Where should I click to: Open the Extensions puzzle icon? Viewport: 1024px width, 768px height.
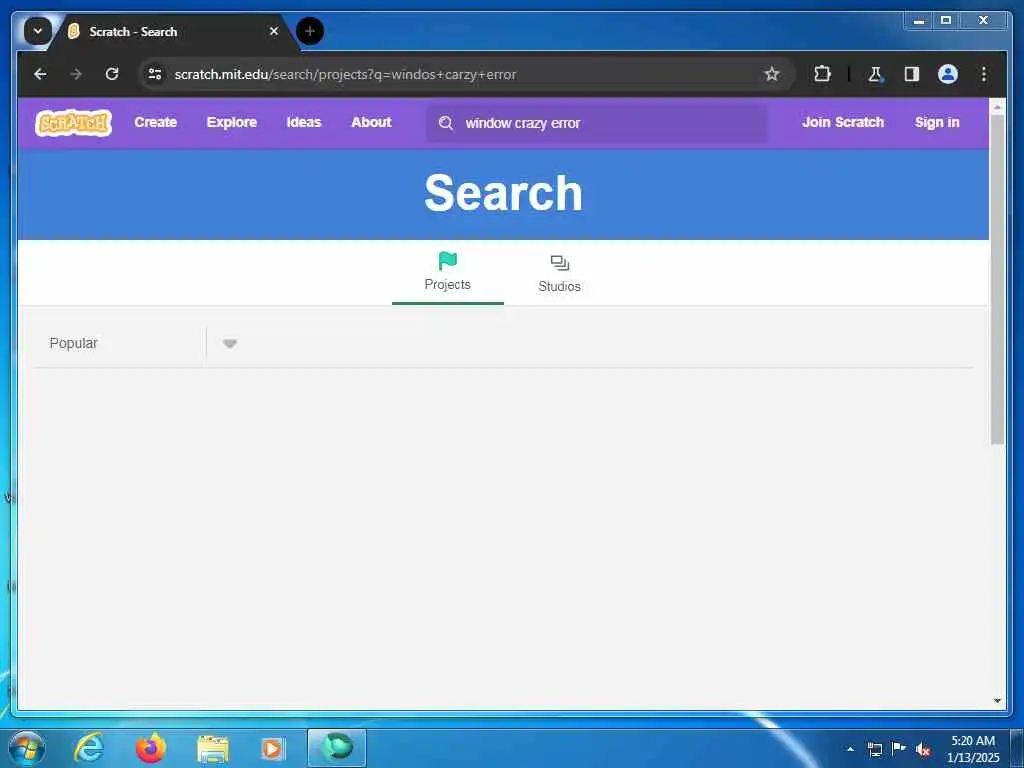click(x=822, y=74)
